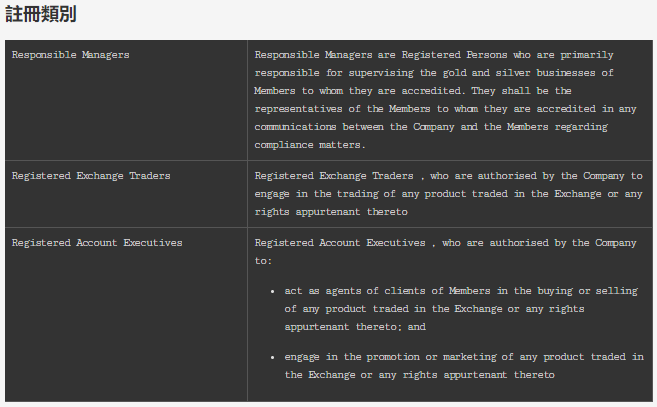Screen dimensions: 657x407
Task: Click 'appurtenant thereto; and' line
Action: point(355,327)
